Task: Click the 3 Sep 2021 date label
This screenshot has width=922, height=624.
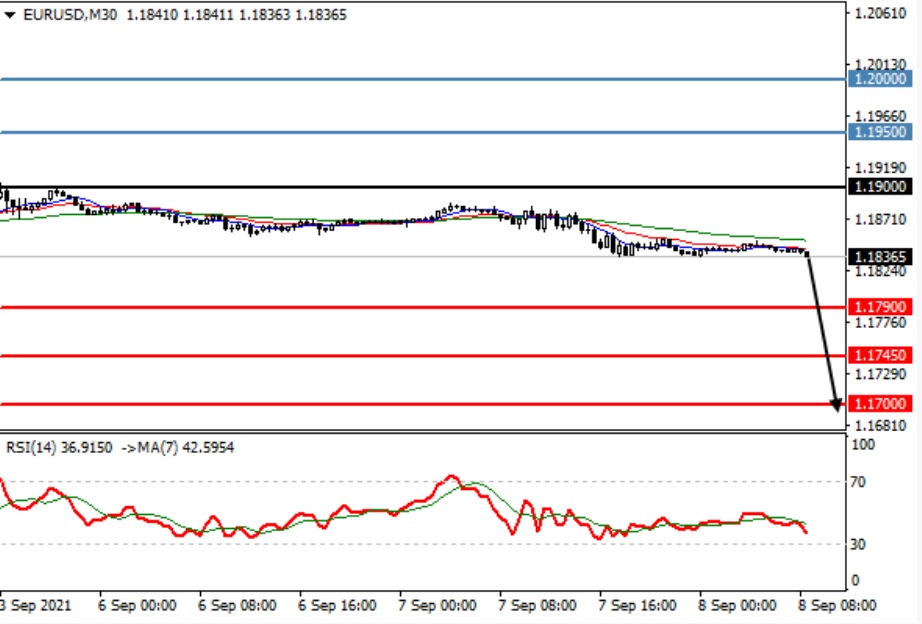Action: tap(35, 605)
